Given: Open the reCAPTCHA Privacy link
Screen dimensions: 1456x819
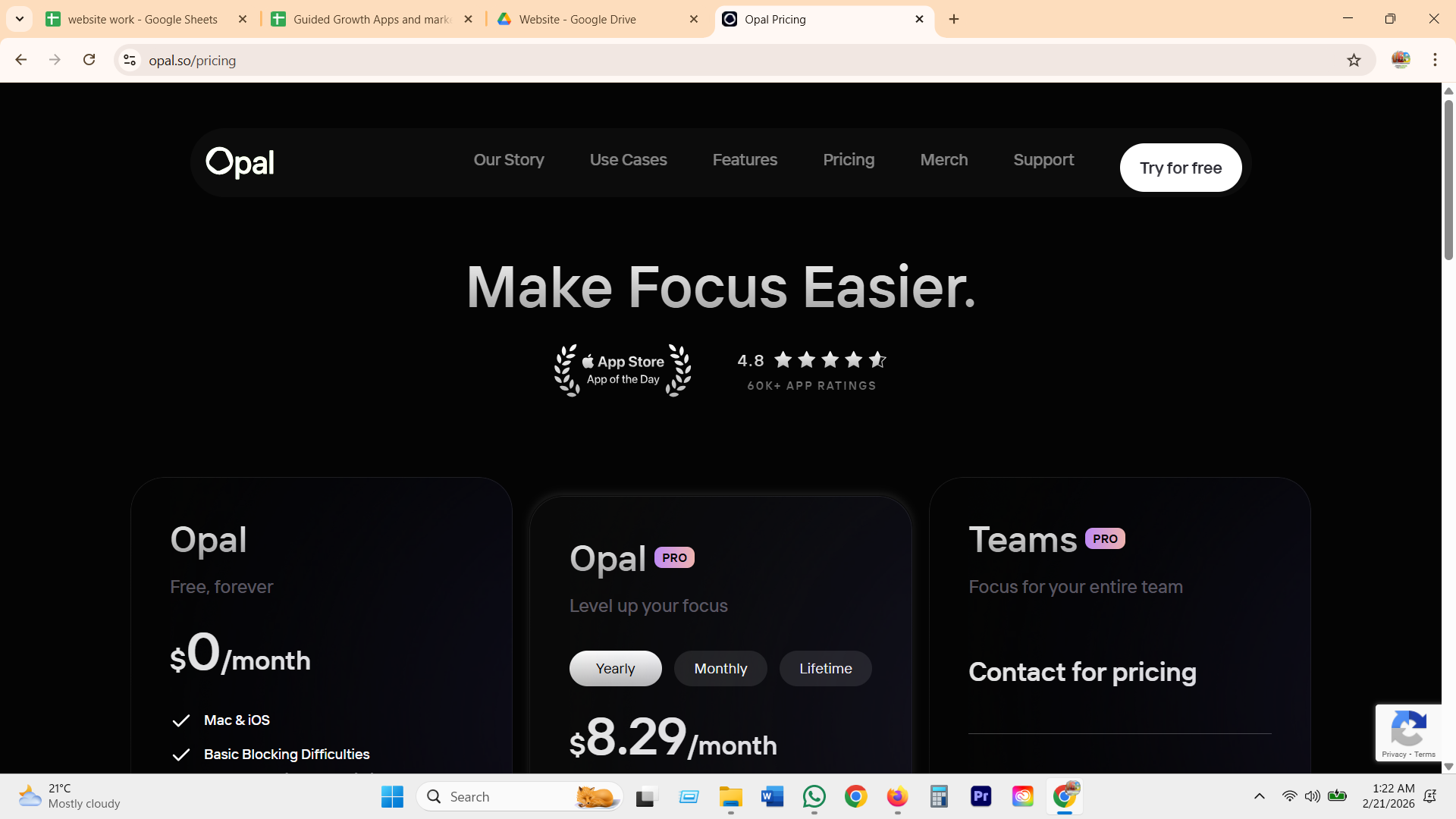Looking at the screenshot, I should pos(1393,755).
